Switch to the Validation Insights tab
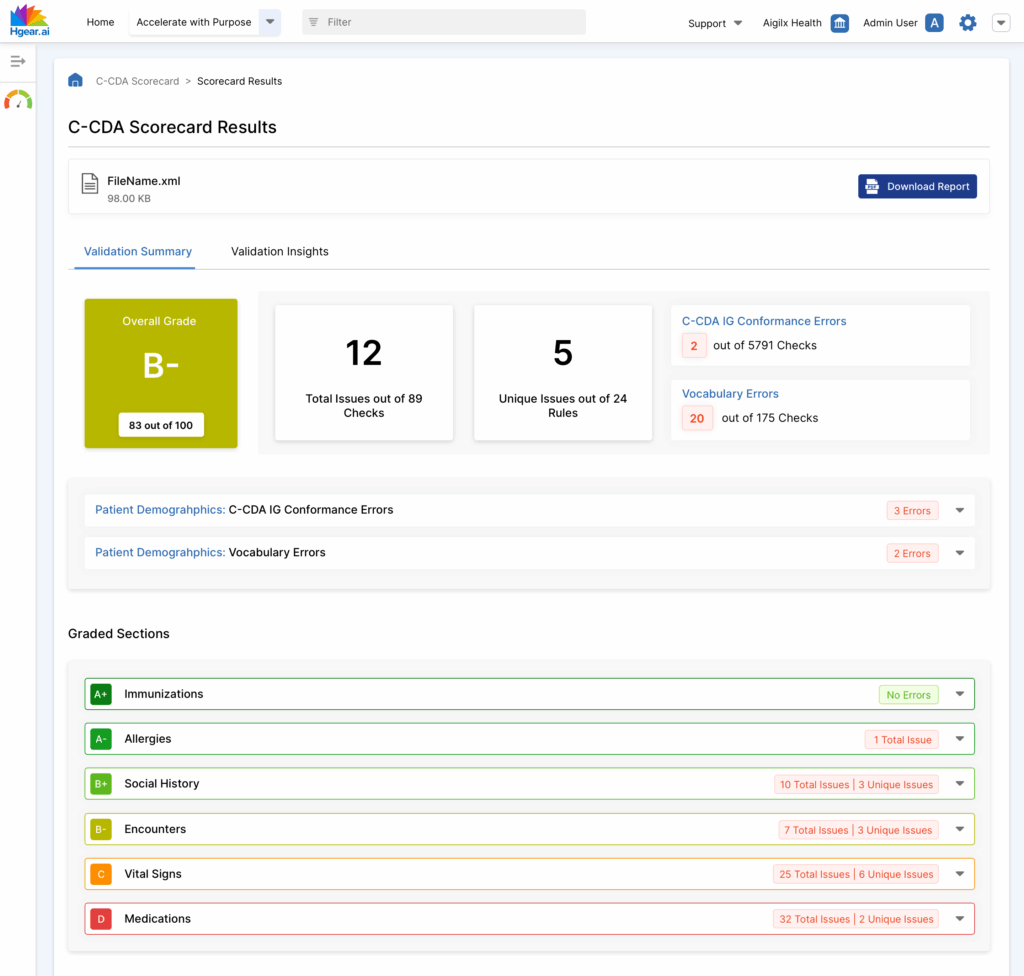This screenshot has height=976, width=1024. [279, 251]
